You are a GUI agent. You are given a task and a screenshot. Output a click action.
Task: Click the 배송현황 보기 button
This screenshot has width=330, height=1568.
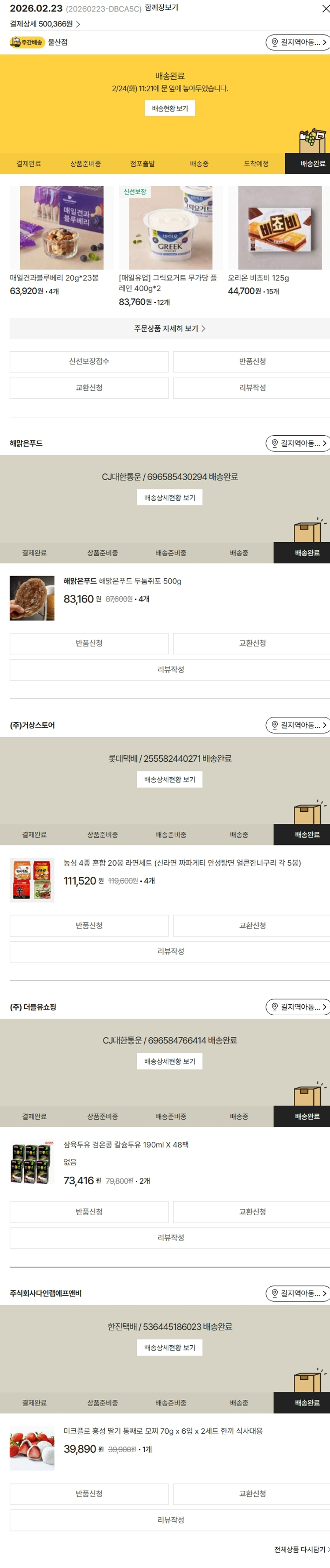point(170,108)
